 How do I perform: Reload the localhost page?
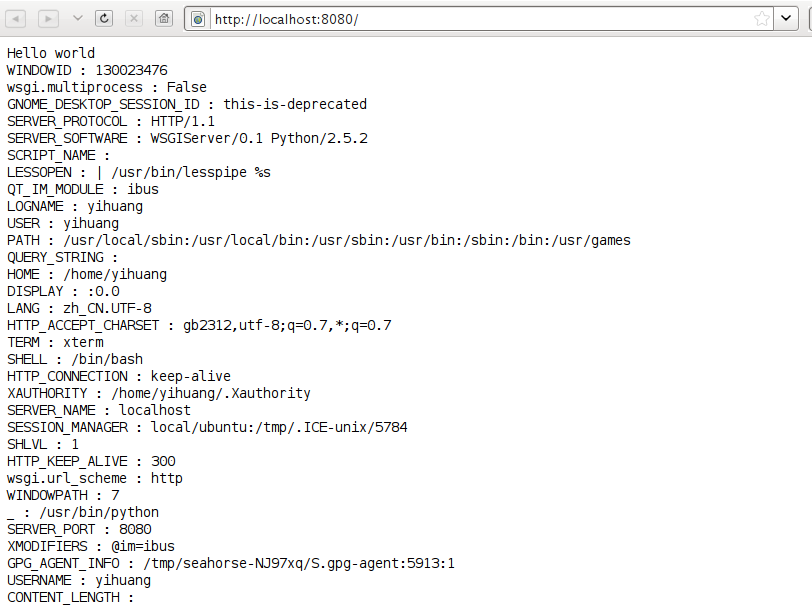click(105, 18)
